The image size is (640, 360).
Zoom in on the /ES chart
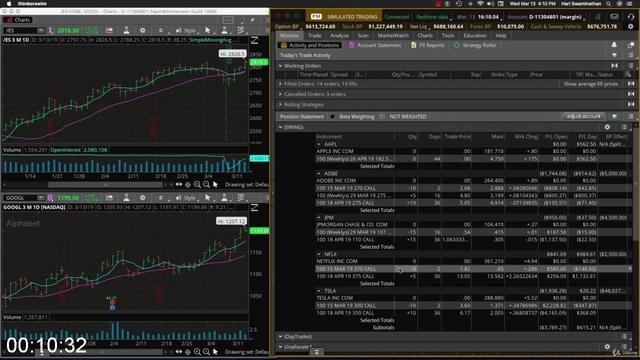(197, 184)
